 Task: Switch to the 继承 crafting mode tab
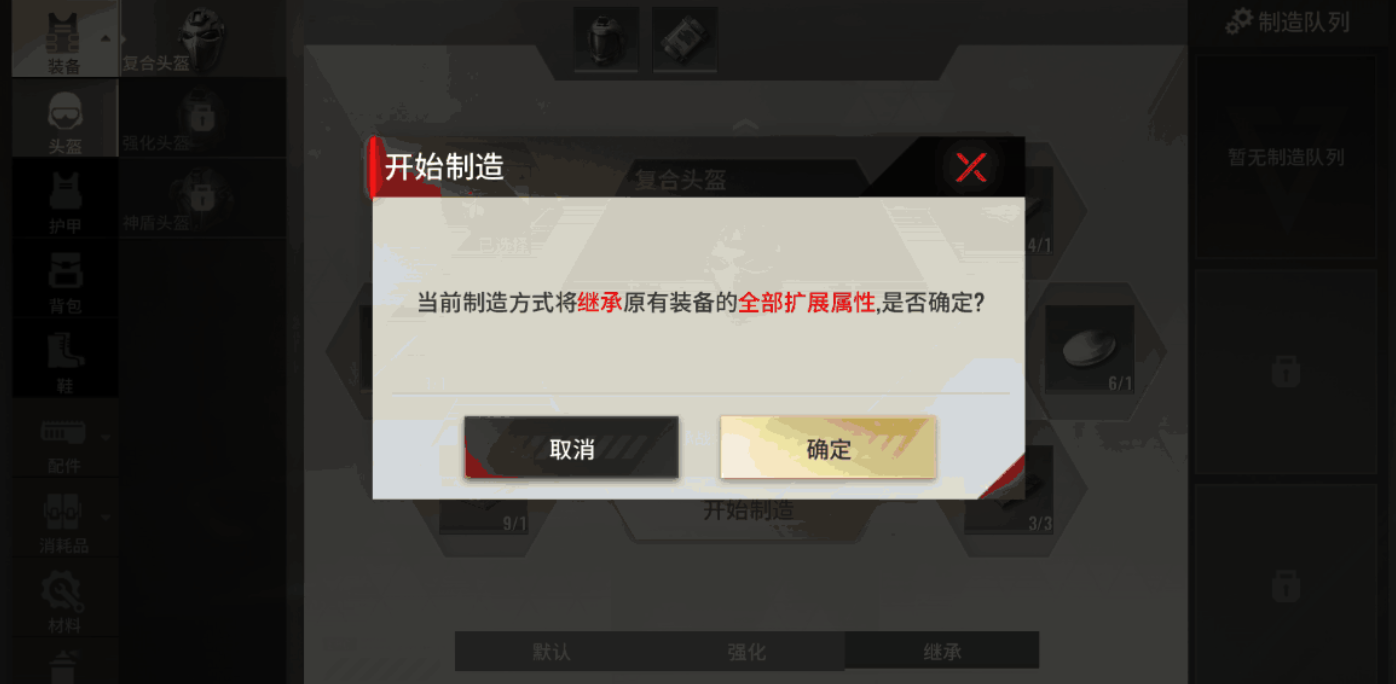pos(942,651)
